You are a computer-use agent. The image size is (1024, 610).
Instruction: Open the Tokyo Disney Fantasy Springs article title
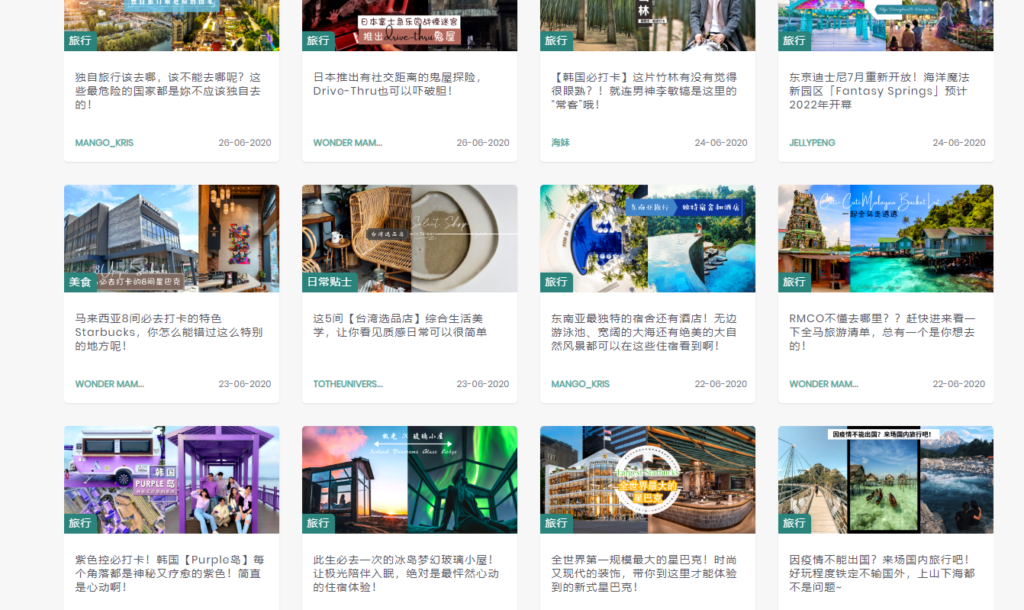pos(880,91)
